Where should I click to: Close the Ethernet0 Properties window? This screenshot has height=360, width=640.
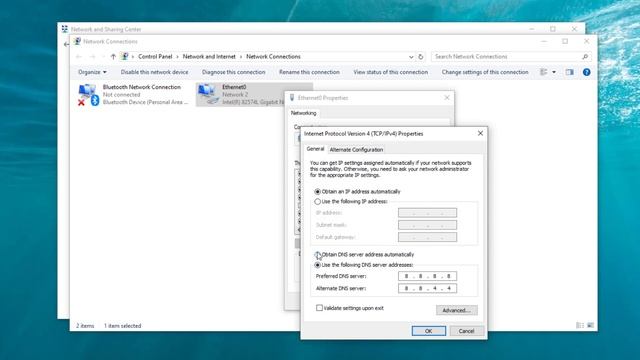tap(447, 98)
